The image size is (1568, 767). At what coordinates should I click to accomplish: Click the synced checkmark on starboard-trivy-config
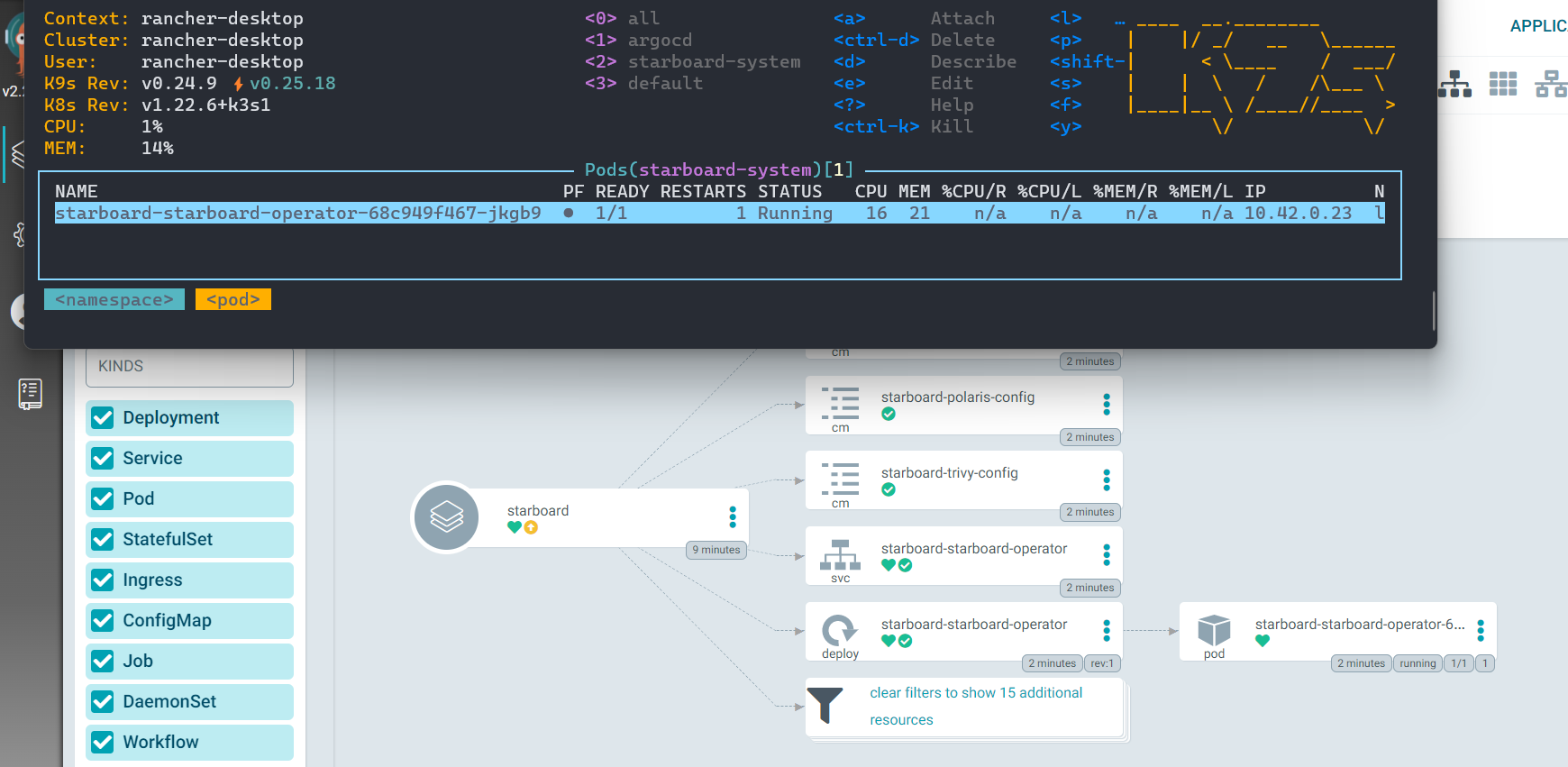[x=889, y=489]
